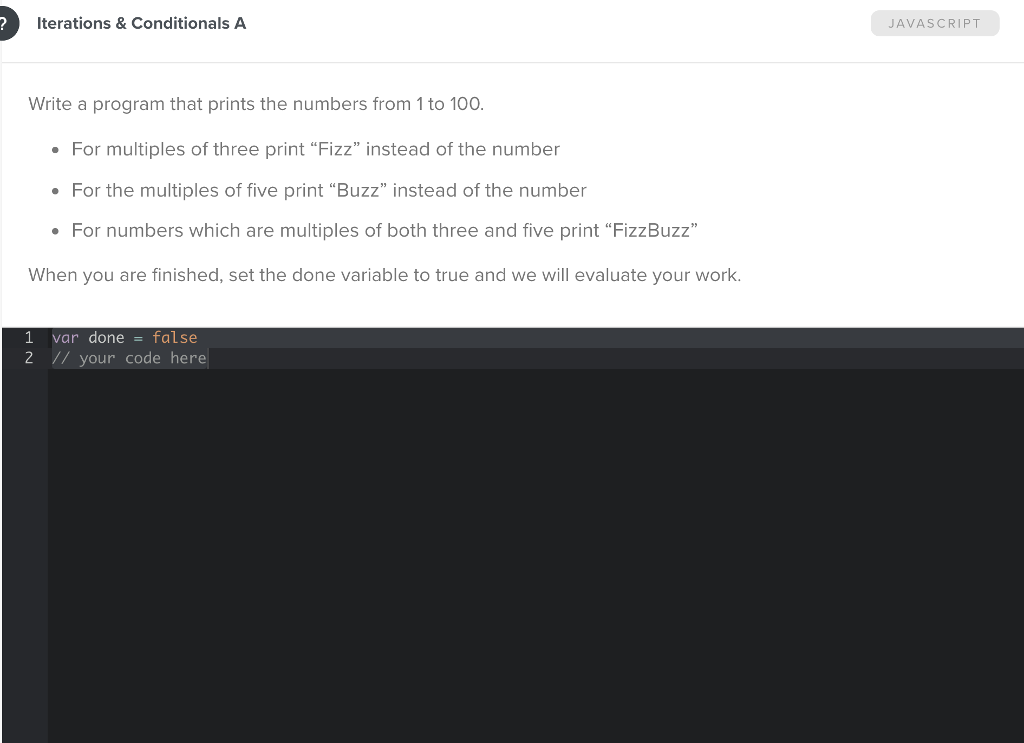The height and width of the screenshot is (743, 1024).
Task: Click the bullet about printing "Buzz"
Action: click(x=328, y=190)
